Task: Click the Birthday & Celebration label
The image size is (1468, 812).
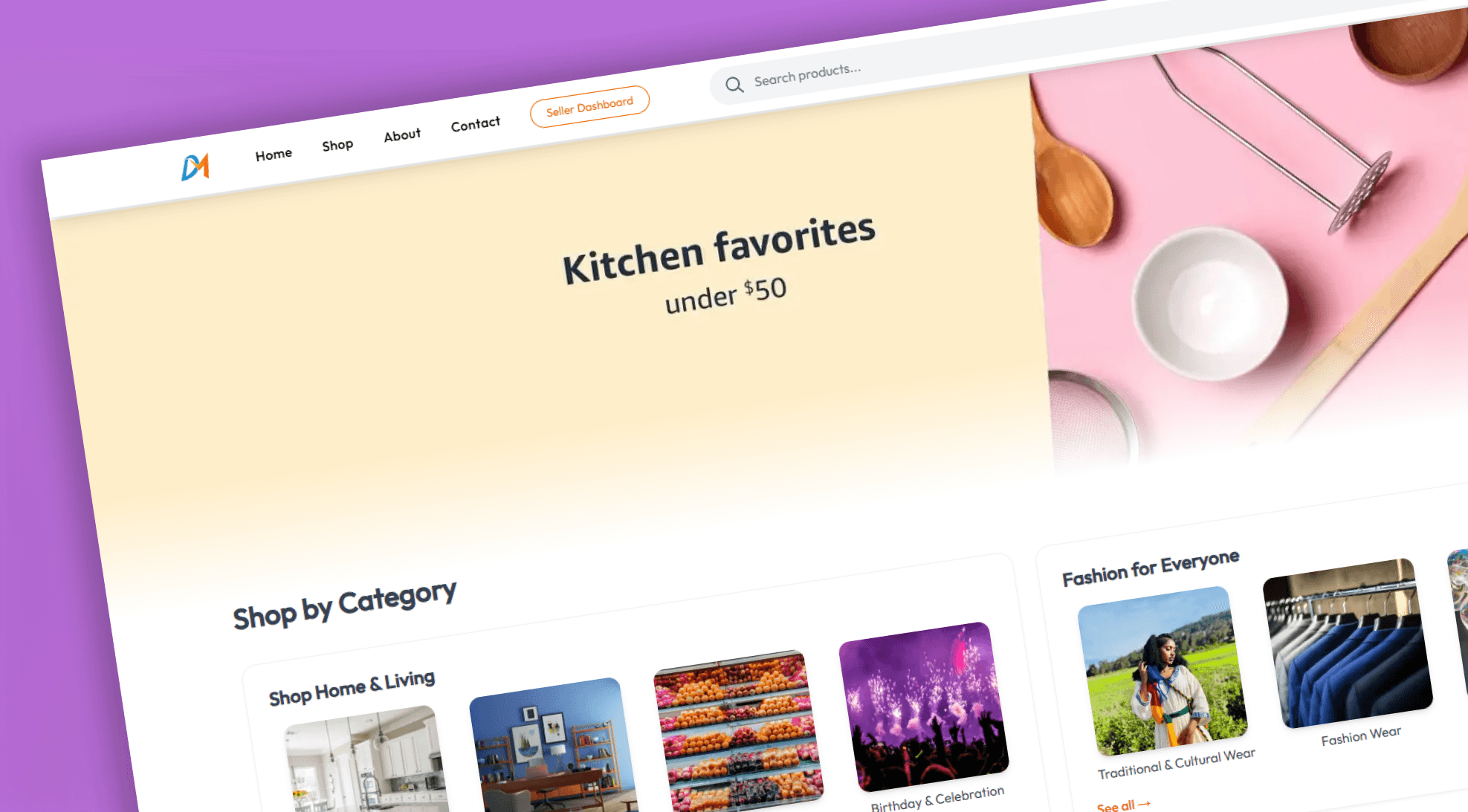Action: pyautogui.click(x=937, y=799)
